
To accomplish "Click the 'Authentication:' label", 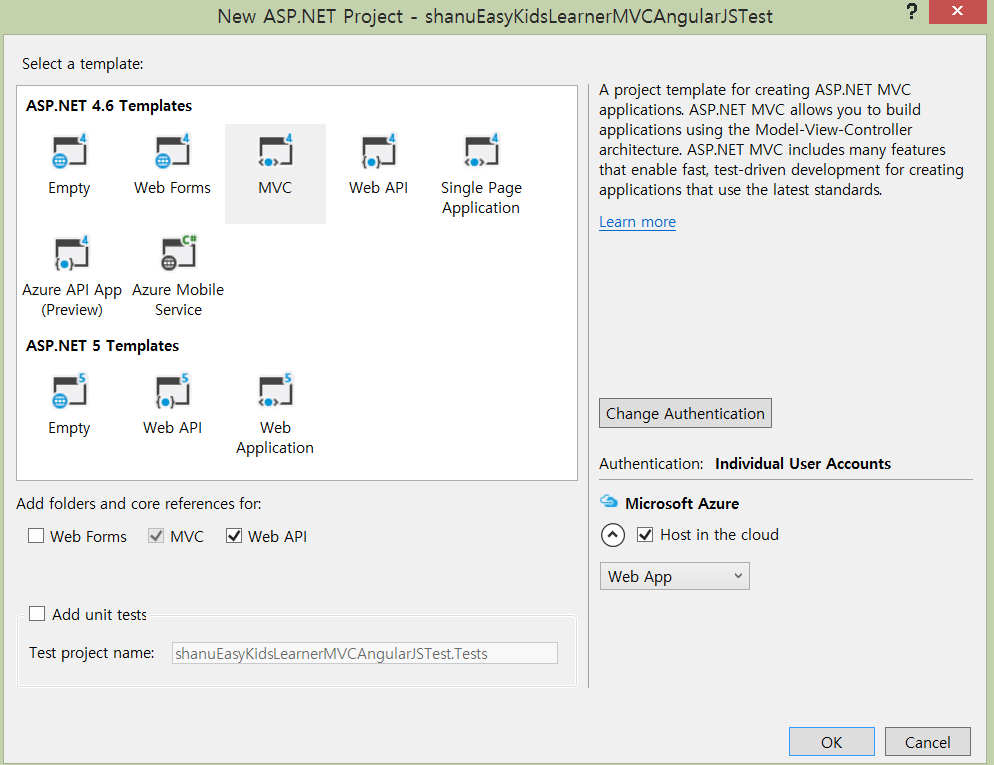I will [651, 464].
